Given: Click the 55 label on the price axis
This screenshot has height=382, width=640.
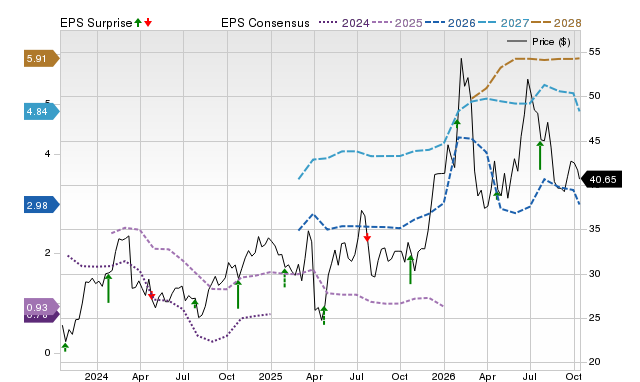Looking at the screenshot, I should pyautogui.click(x=594, y=52).
